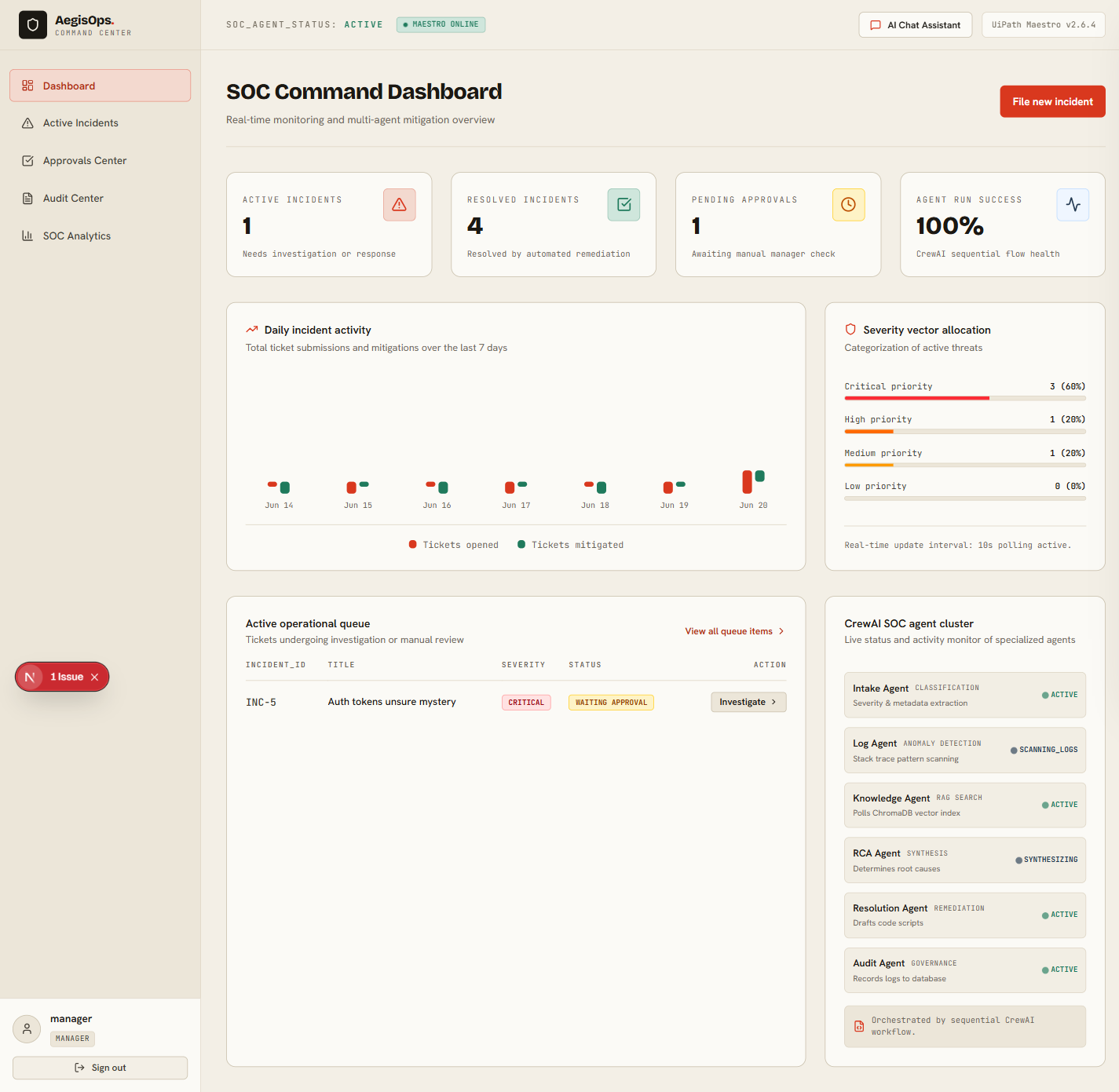Screen dimensions: 1119x1092
Task: Click the Tickets opened red legend dot
Action: pos(413,544)
